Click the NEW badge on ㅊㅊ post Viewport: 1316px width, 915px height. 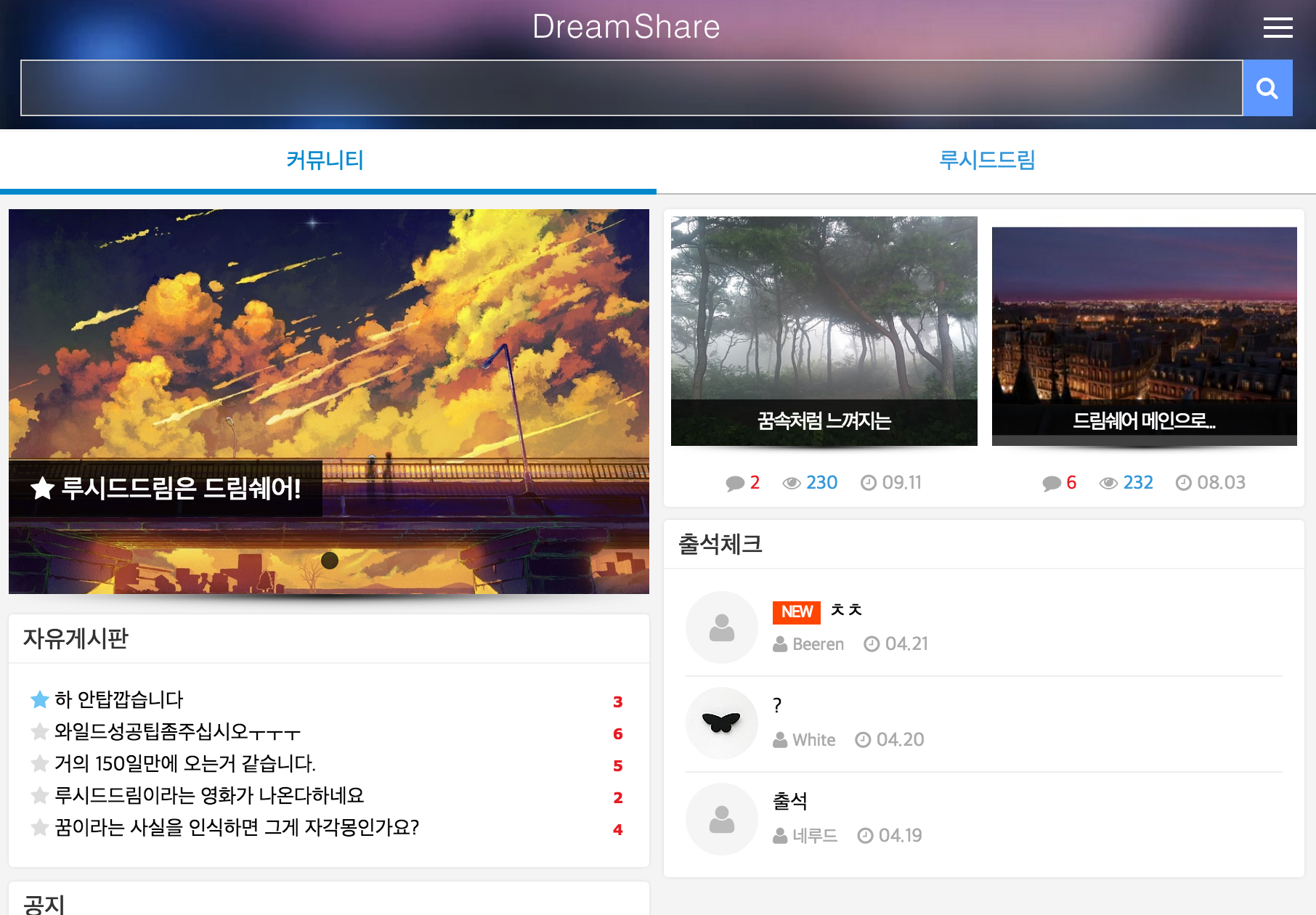click(x=797, y=612)
